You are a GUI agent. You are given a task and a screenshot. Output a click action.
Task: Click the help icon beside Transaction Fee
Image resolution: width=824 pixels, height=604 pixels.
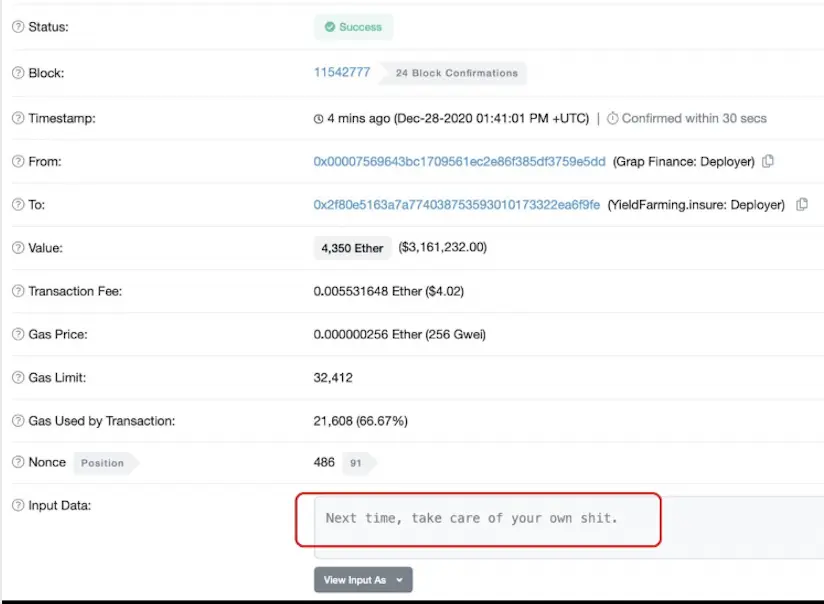point(18,291)
